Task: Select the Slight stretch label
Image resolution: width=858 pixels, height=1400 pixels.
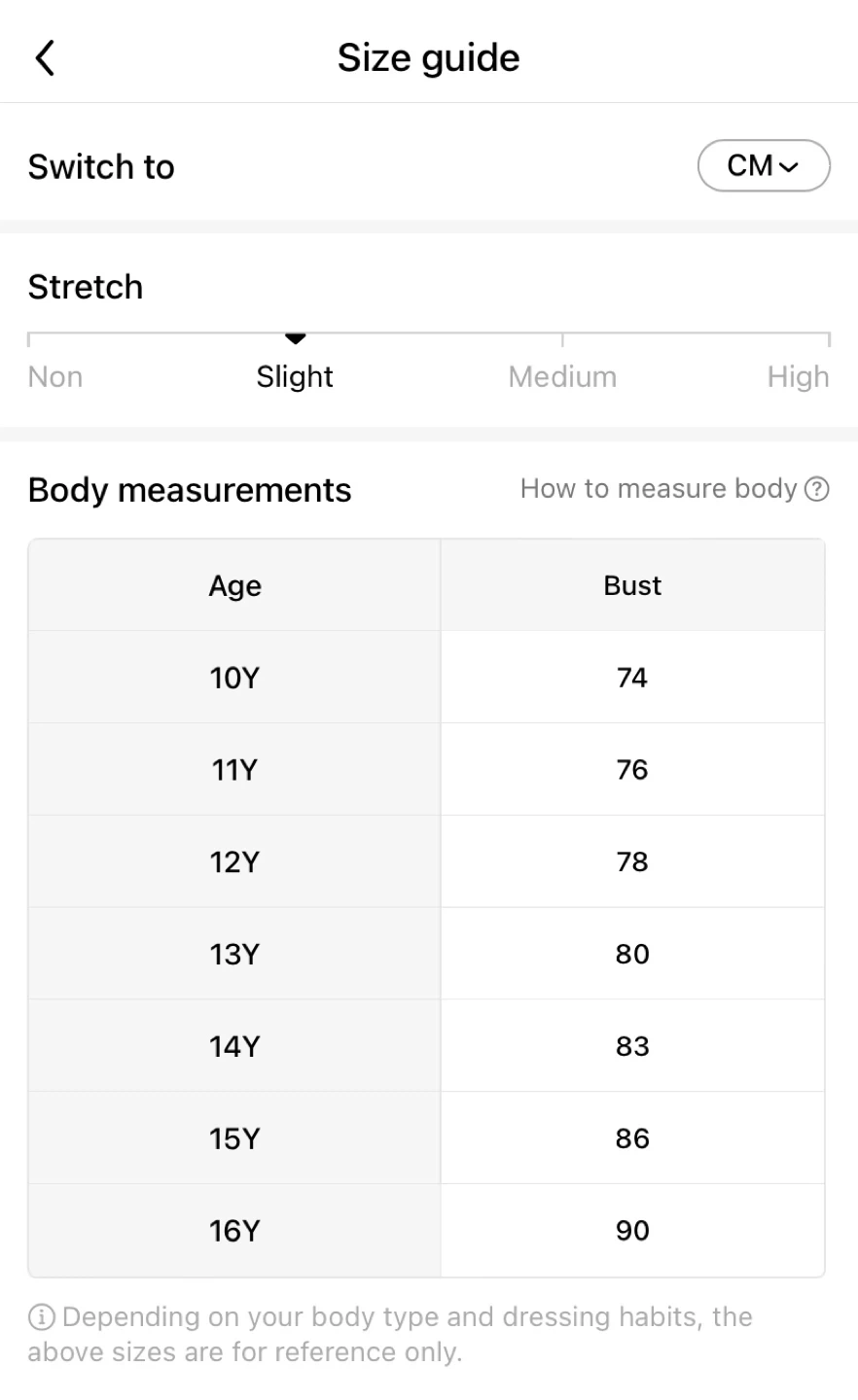Action: 295,376
